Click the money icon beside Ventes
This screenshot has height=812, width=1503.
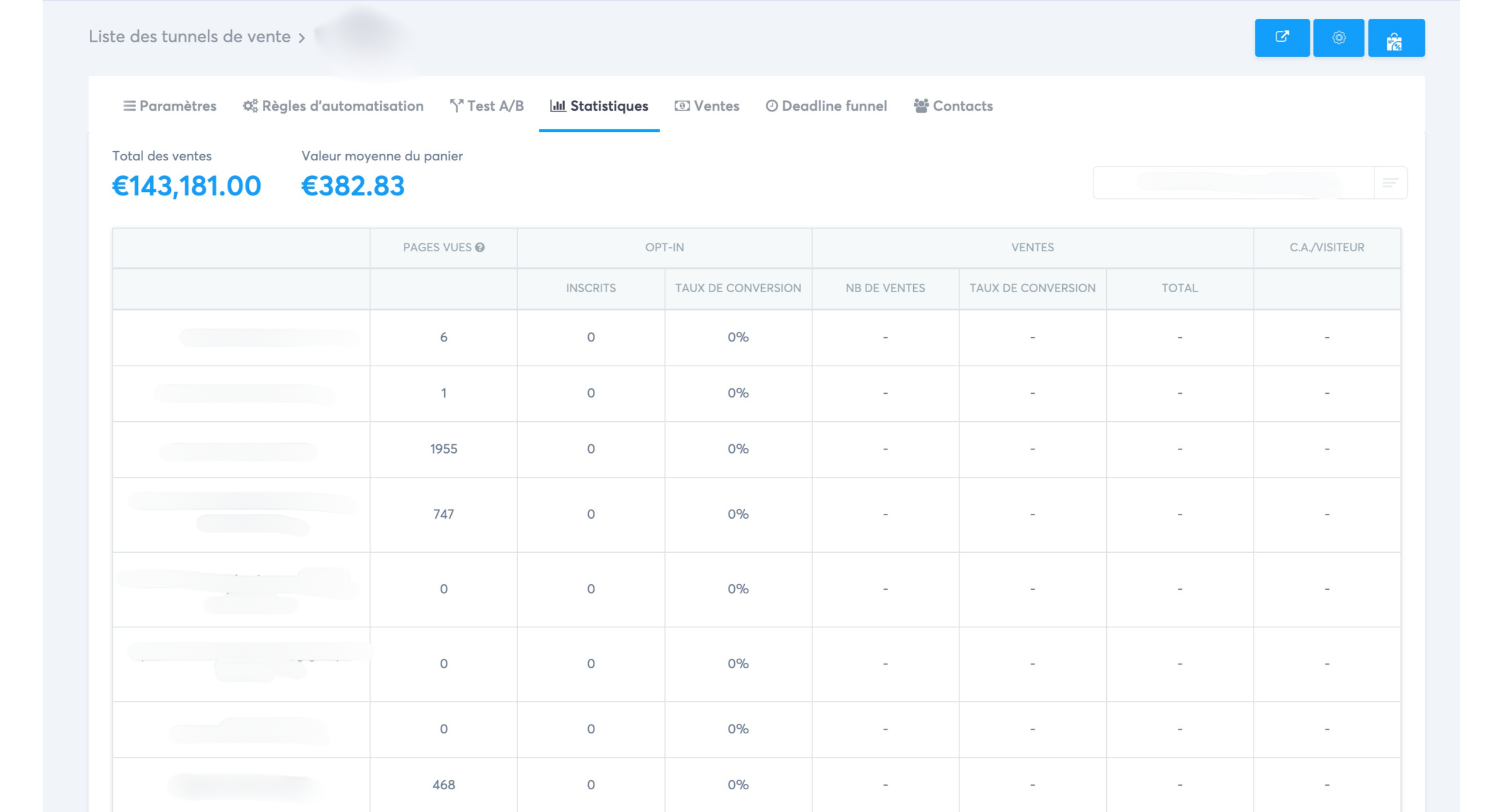681,106
